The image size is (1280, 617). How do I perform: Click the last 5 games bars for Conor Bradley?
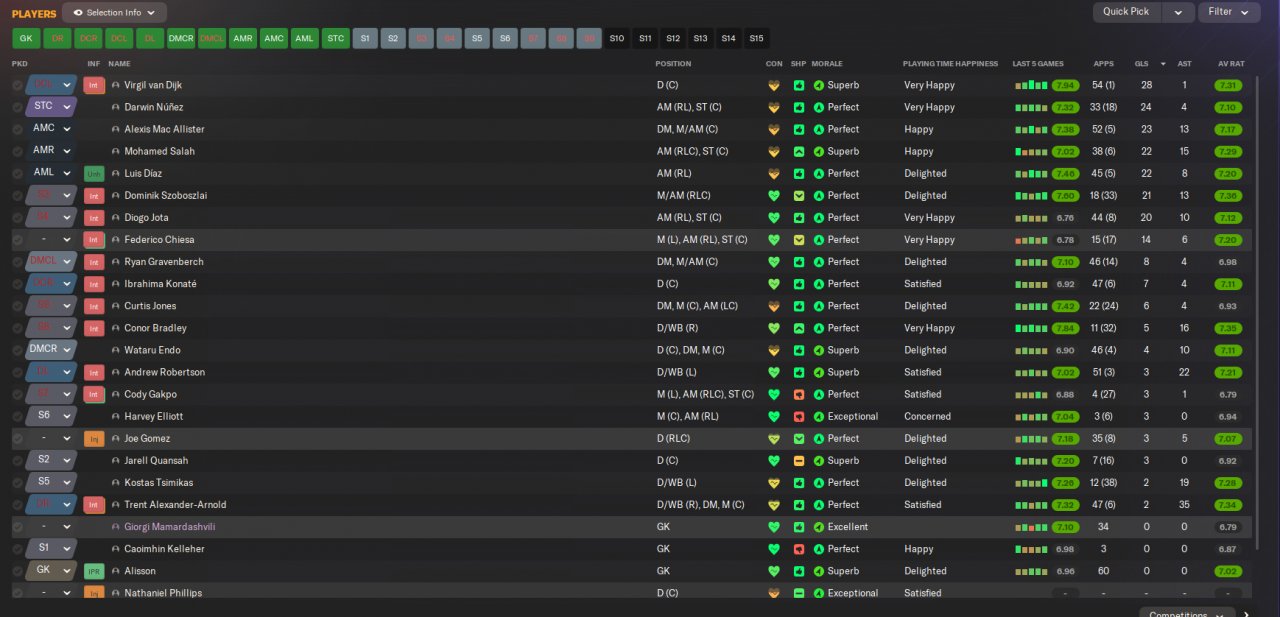coord(1030,328)
